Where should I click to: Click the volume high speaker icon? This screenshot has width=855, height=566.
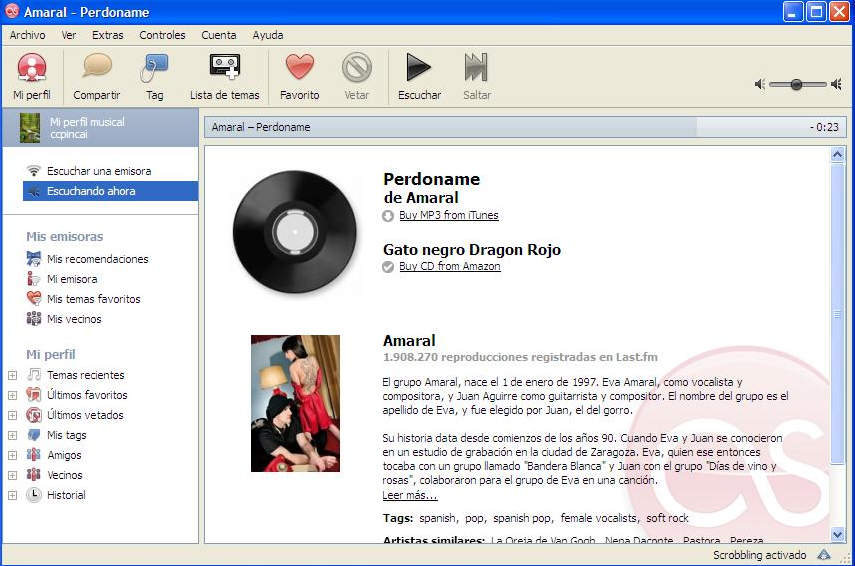tap(836, 84)
